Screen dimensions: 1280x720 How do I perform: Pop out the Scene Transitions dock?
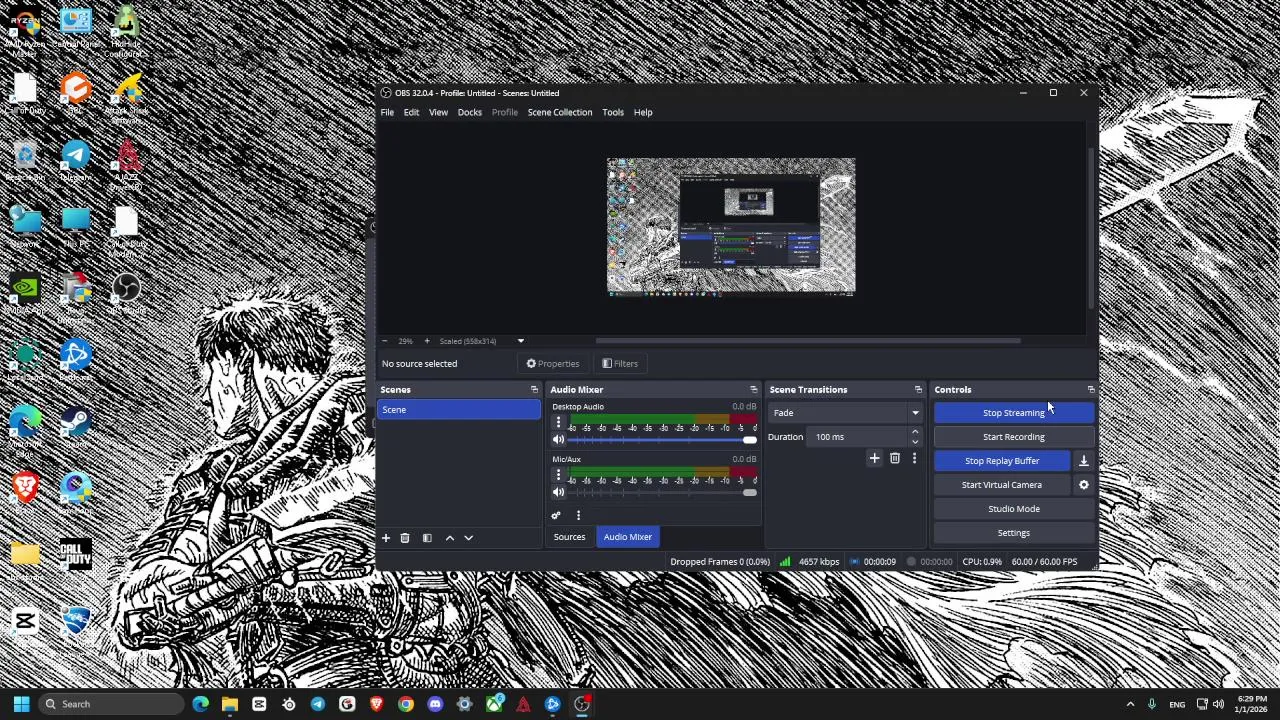917,390
